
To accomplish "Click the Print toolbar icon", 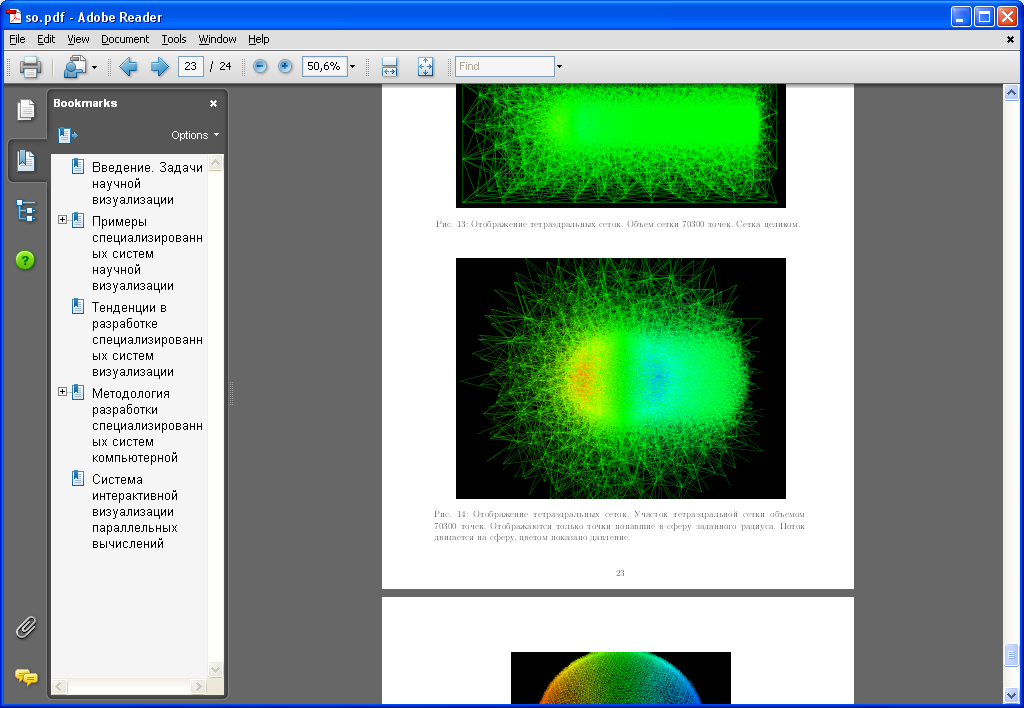I will tap(30, 67).
